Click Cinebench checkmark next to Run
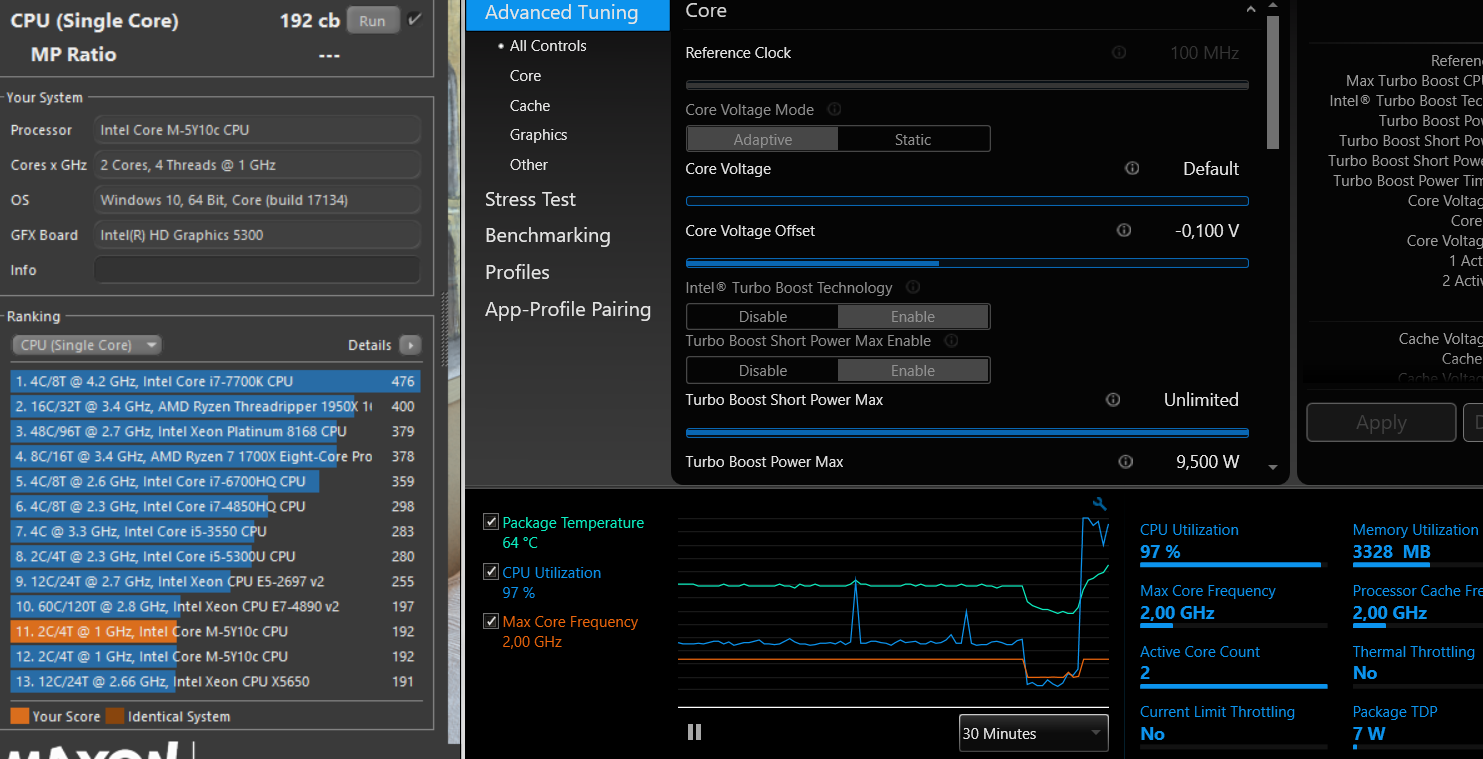Screen dimensions: 1483x759 [414, 20]
